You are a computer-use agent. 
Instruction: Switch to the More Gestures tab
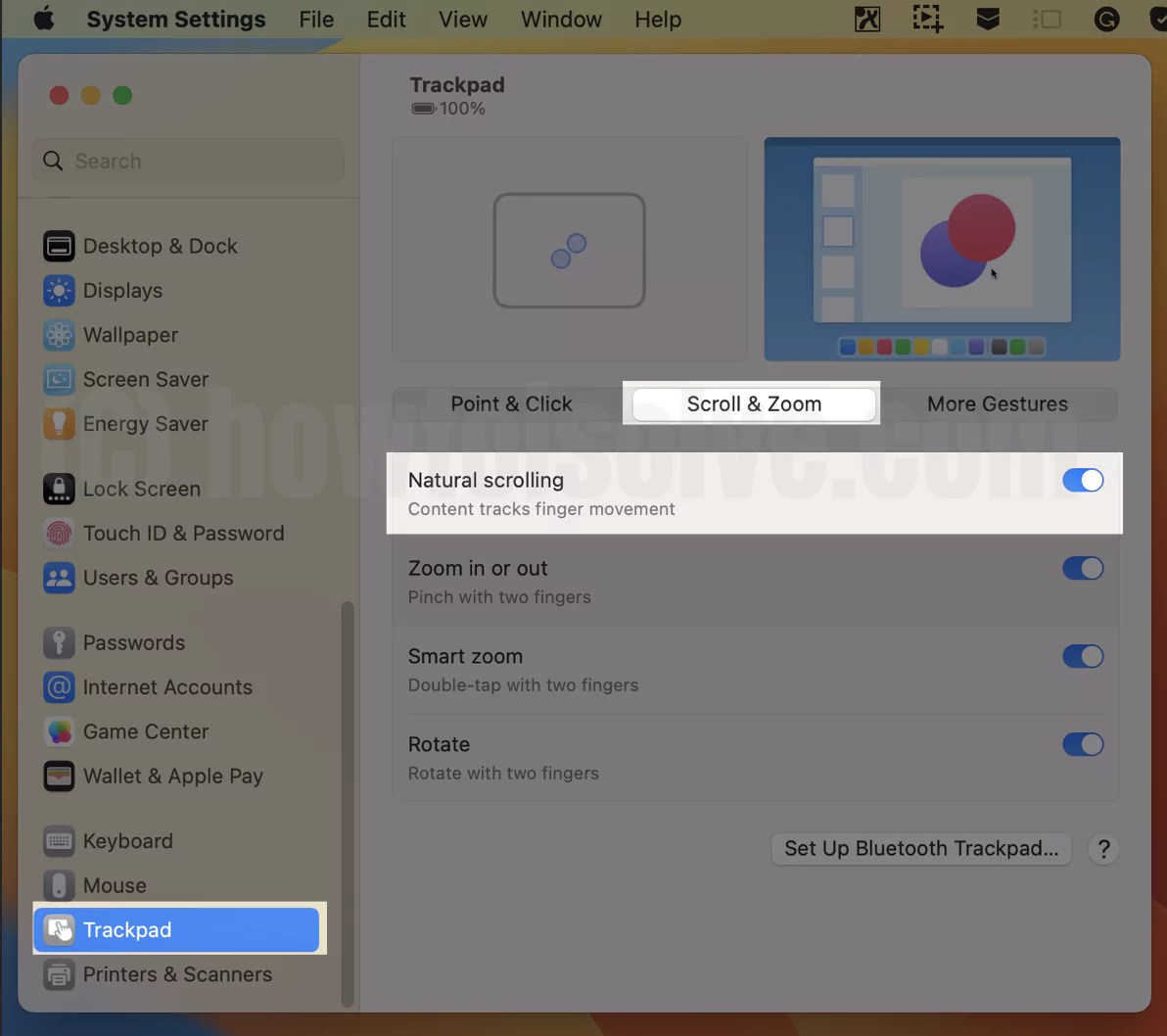pos(997,403)
